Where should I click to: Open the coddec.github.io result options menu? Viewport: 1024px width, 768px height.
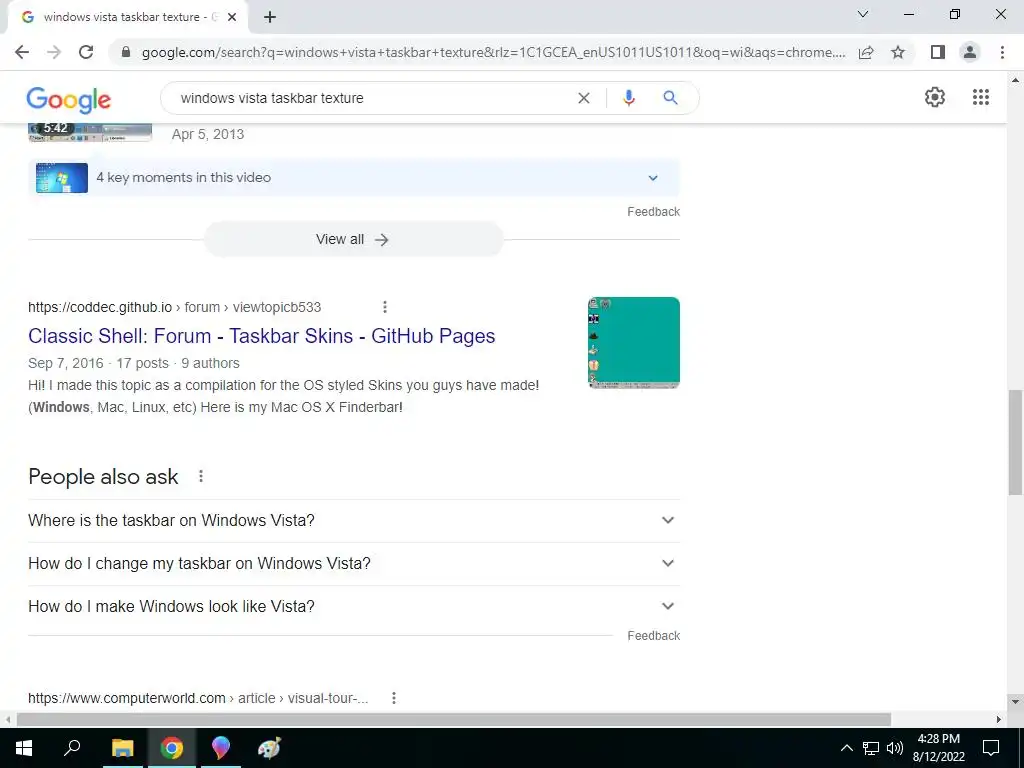[x=385, y=307]
